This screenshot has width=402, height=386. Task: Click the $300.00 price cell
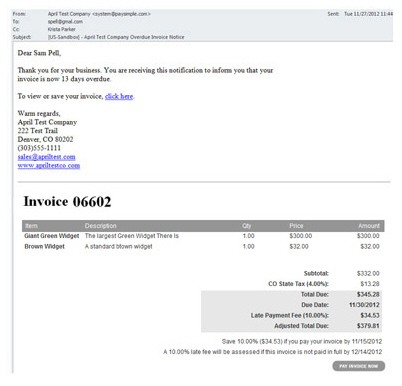301,236
